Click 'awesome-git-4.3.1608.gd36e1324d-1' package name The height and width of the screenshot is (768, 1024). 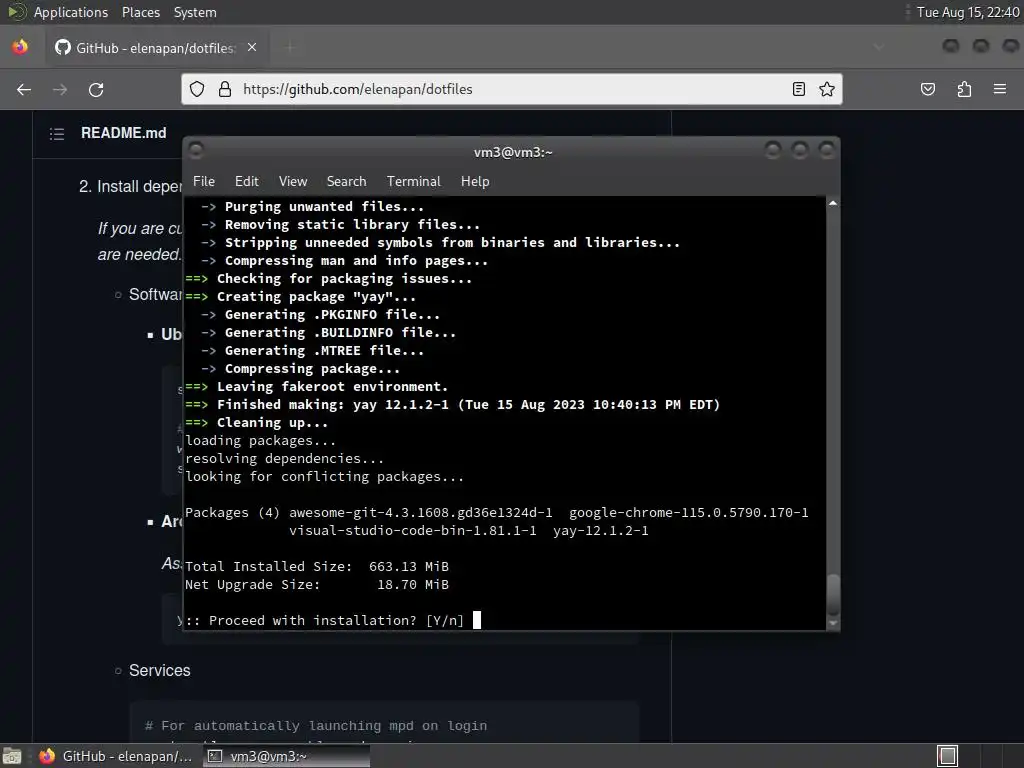click(x=421, y=513)
